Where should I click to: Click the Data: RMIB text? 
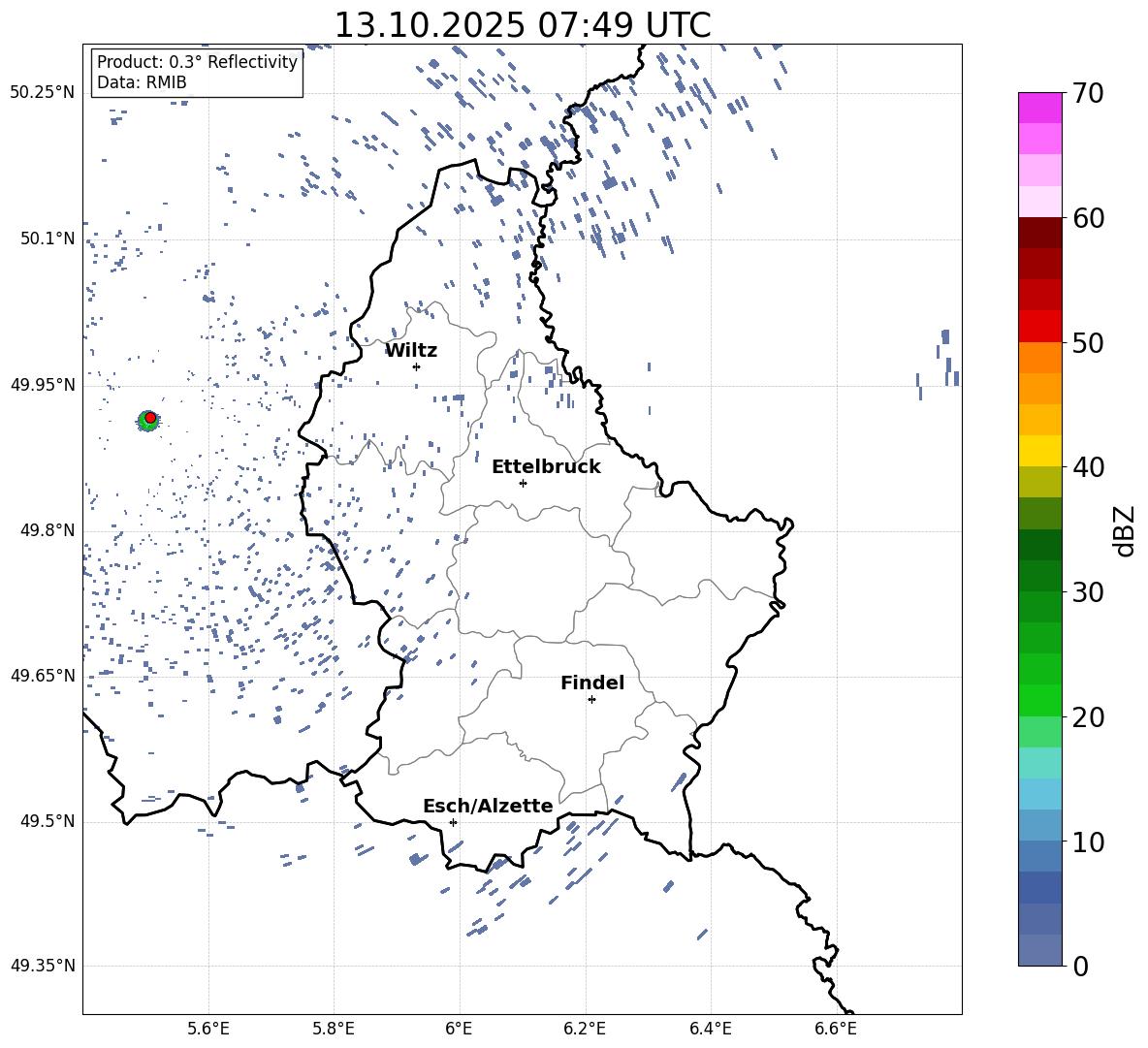coord(142,82)
